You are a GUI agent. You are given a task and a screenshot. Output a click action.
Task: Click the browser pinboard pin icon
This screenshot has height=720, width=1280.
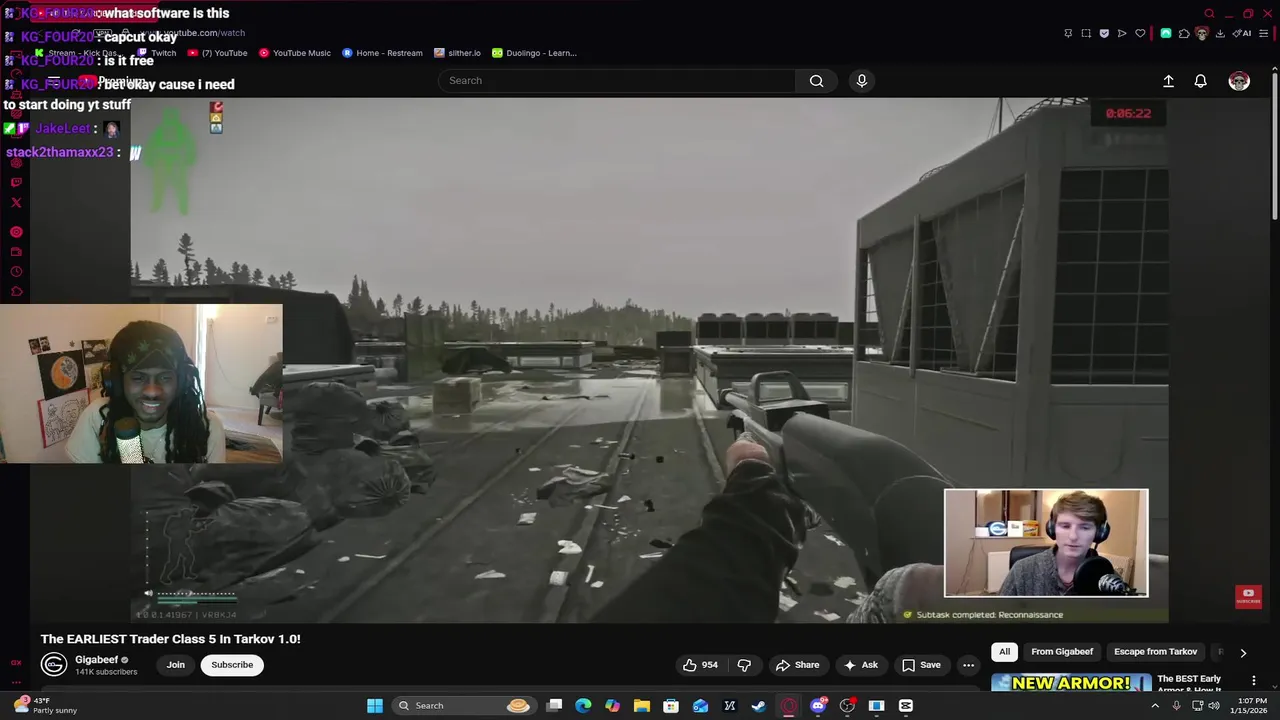(1068, 33)
